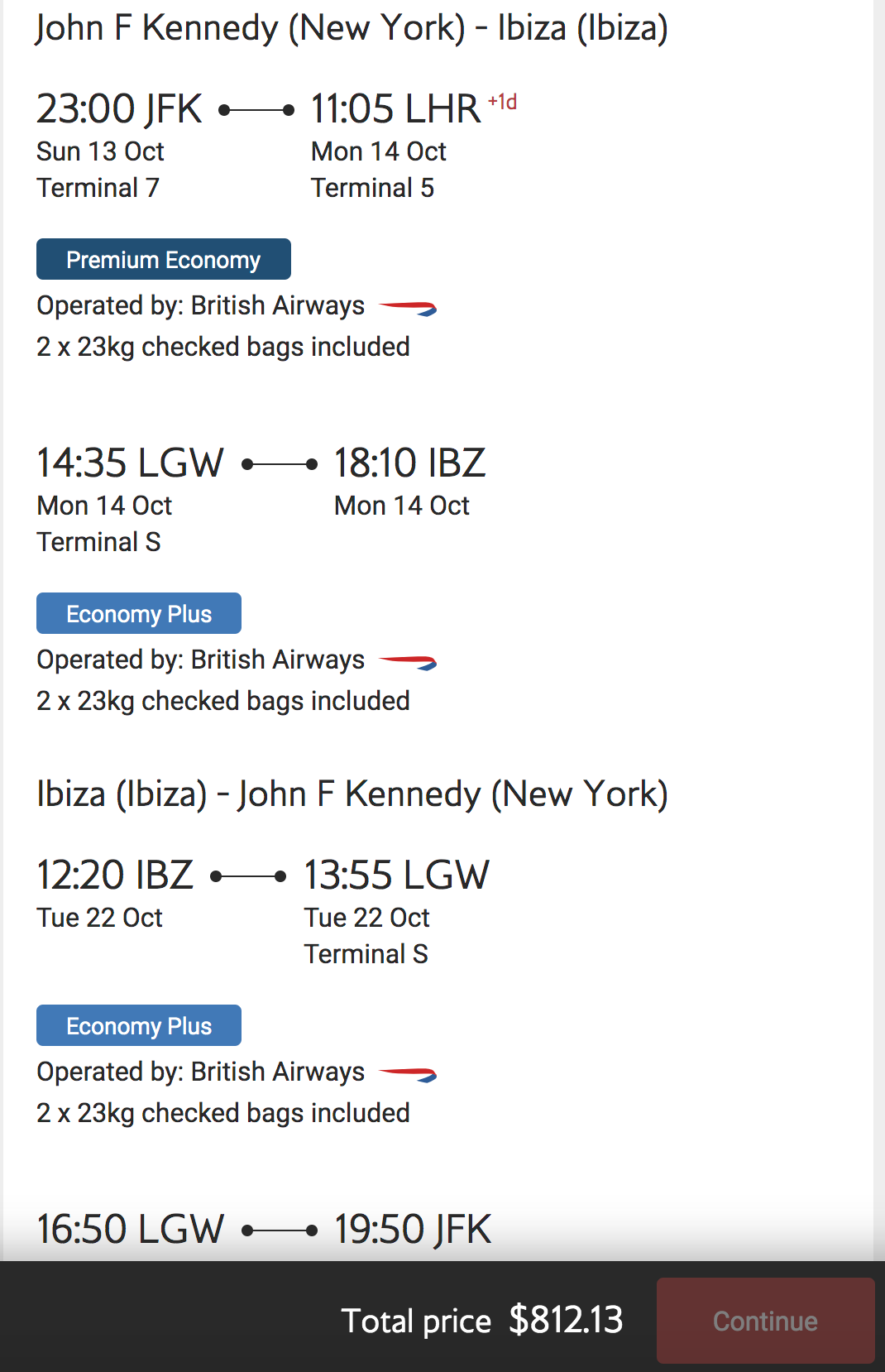Click the Continue button

pos(765,1321)
